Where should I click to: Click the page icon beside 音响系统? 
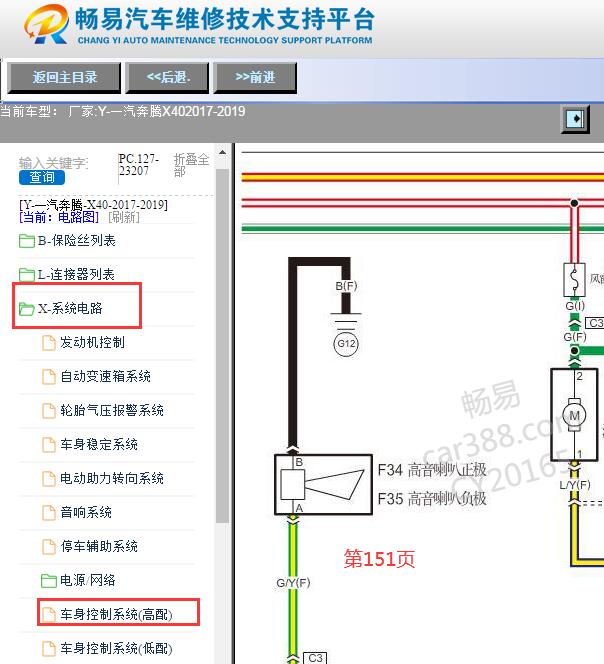point(49,512)
